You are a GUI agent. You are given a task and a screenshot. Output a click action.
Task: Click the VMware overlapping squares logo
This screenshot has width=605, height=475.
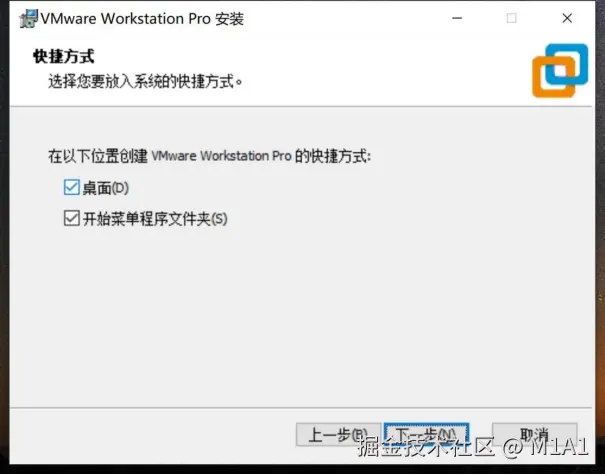point(560,70)
